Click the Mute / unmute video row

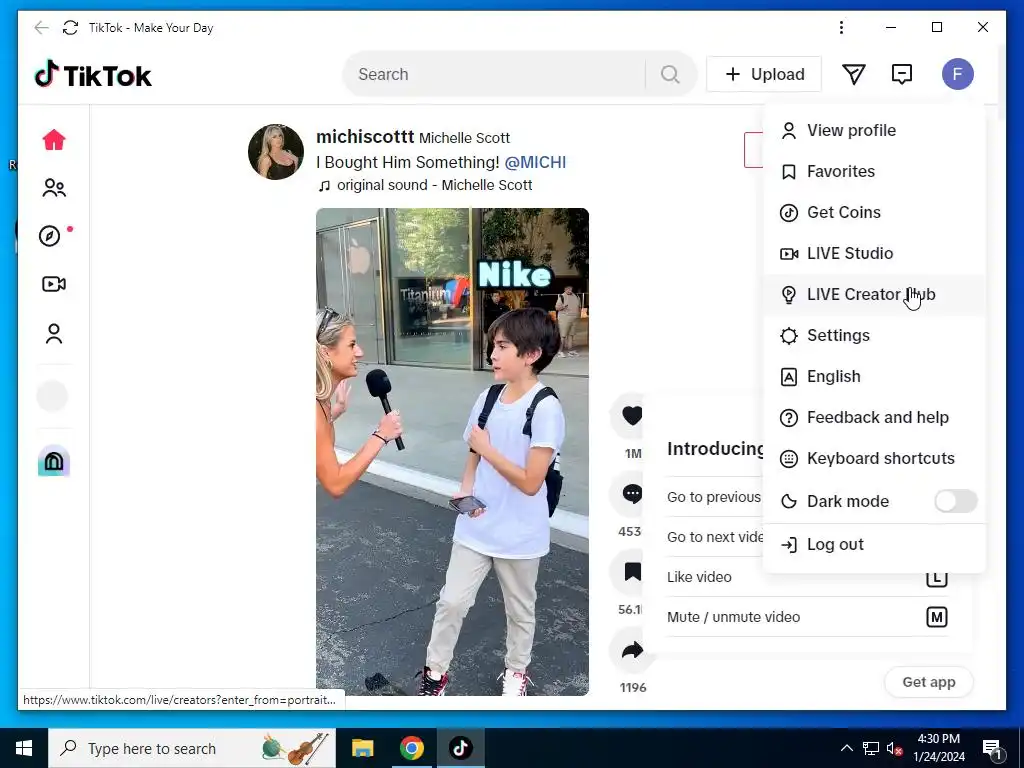point(807,617)
